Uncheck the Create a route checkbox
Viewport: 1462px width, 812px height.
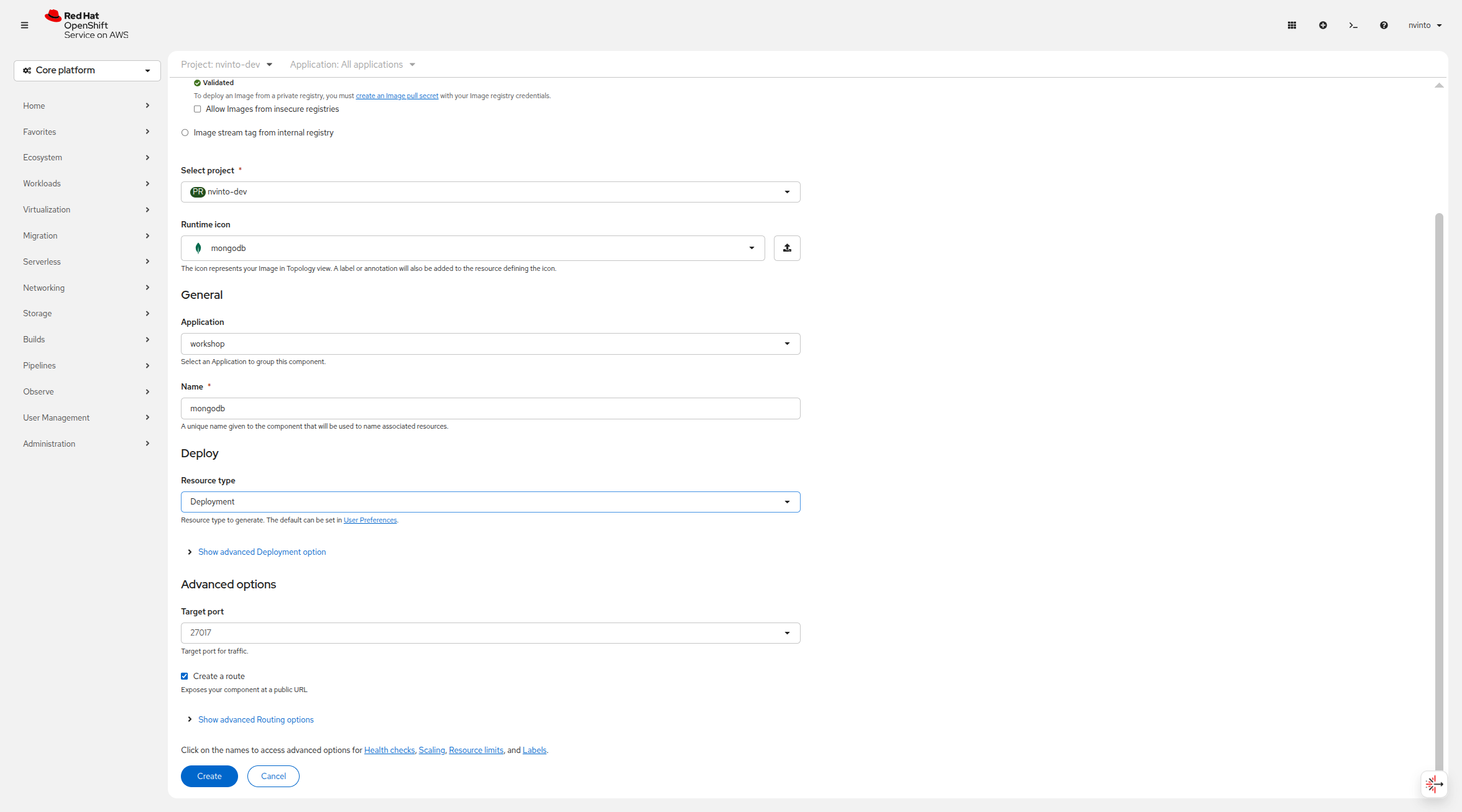click(185, 676)
